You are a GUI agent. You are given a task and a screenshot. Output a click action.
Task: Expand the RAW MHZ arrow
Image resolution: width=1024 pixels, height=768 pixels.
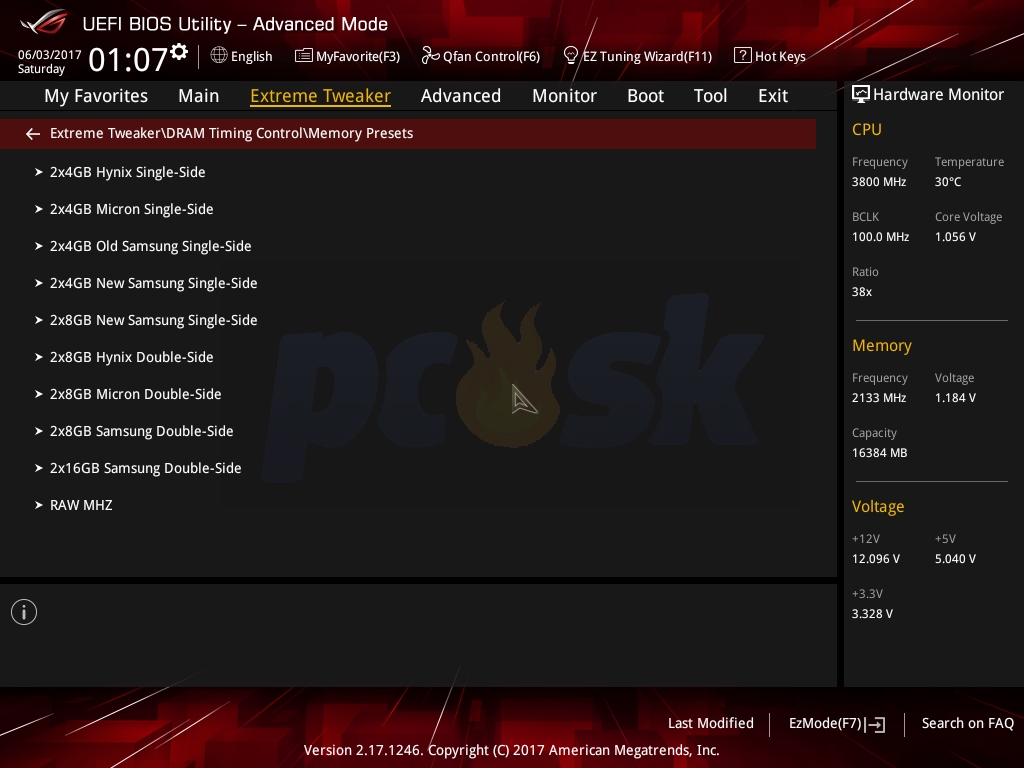point(39,505)
